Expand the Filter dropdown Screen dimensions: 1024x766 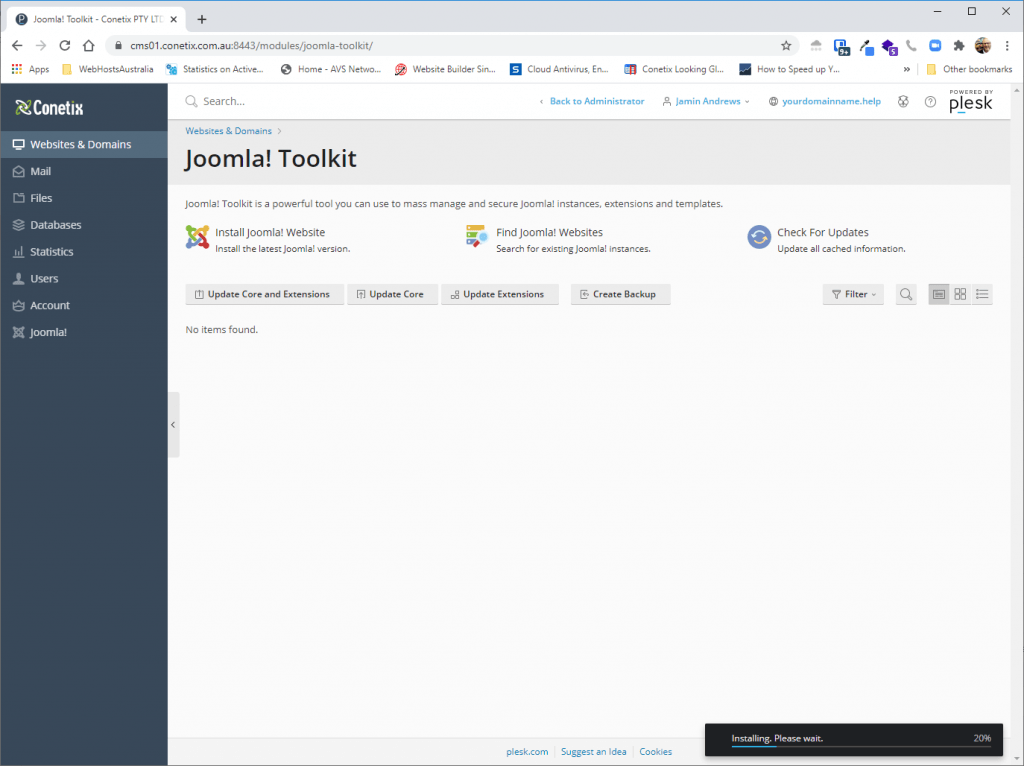853,294
